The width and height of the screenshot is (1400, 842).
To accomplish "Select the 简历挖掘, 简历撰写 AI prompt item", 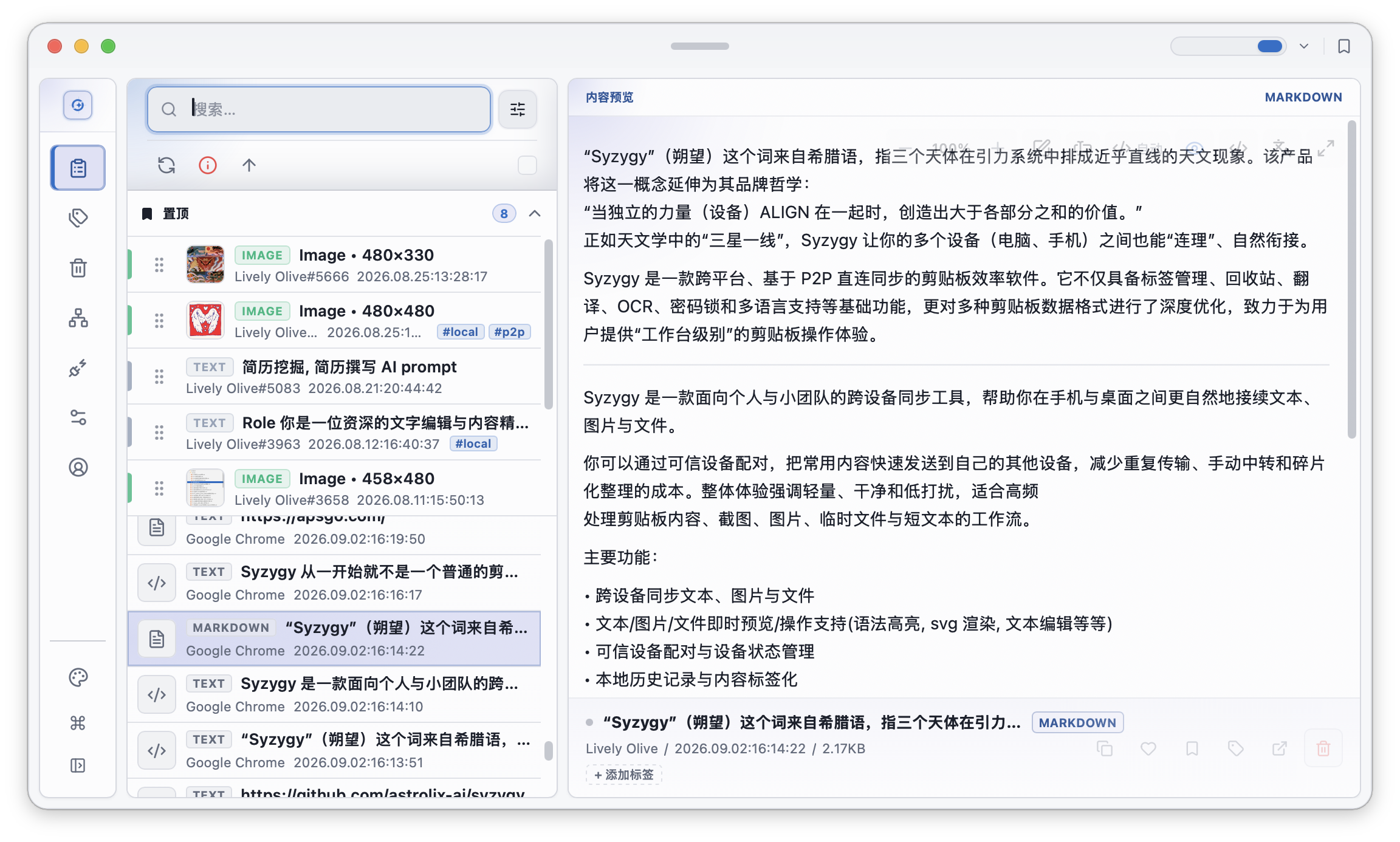I will click(334, 377).
